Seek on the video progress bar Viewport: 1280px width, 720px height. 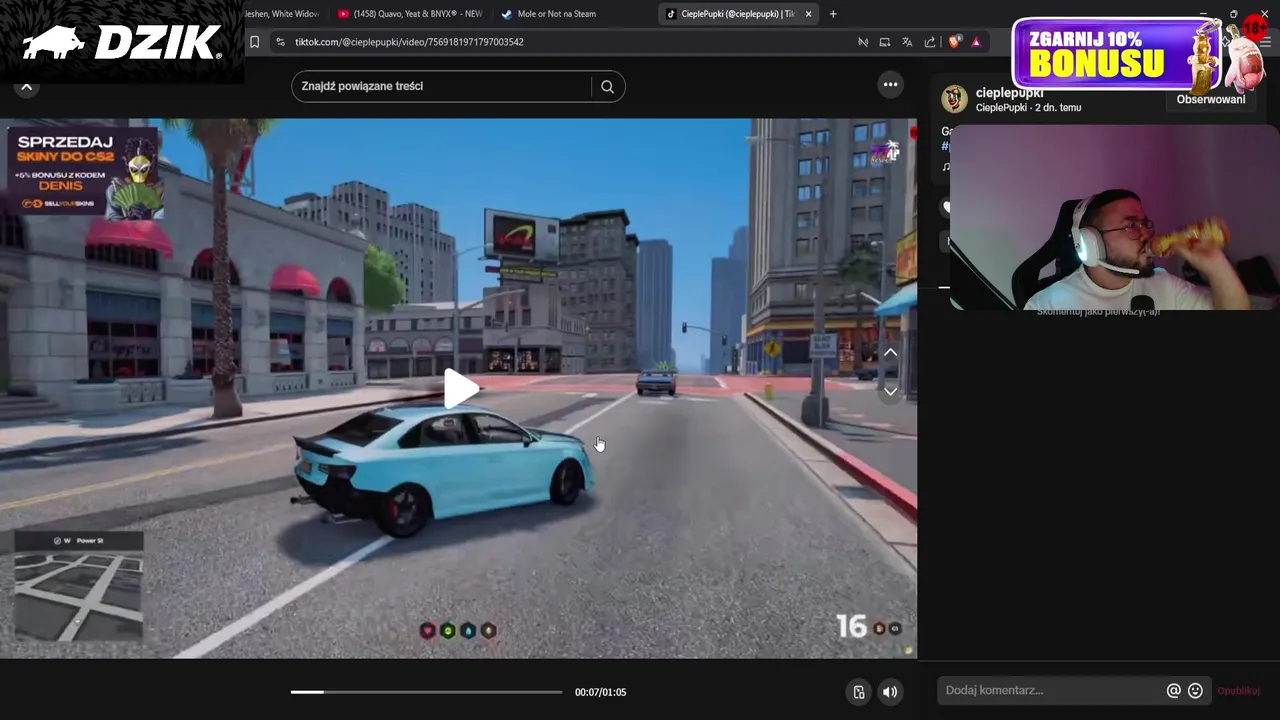(x=426, y=692)
